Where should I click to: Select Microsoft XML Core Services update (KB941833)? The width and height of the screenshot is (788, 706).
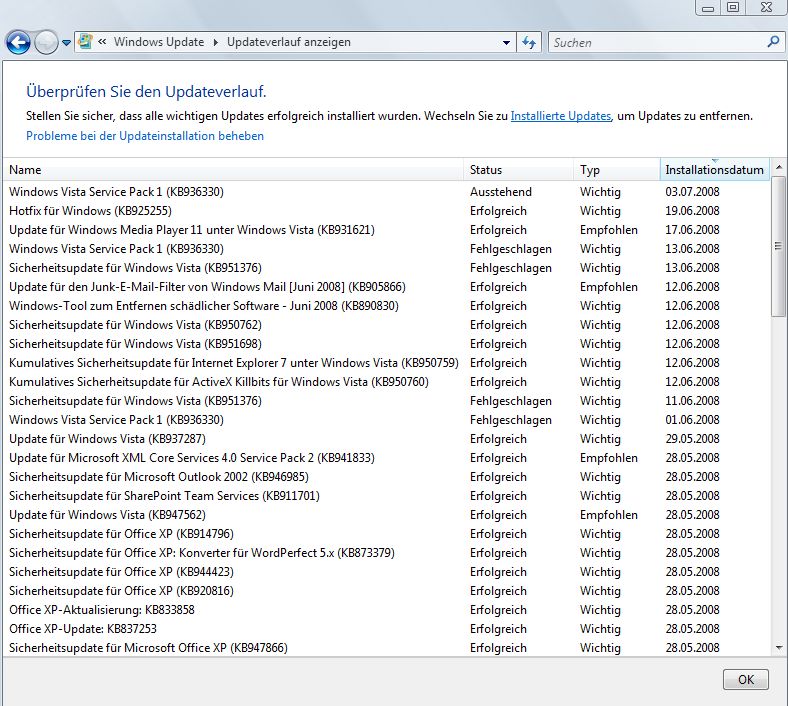tap(386, 458)
